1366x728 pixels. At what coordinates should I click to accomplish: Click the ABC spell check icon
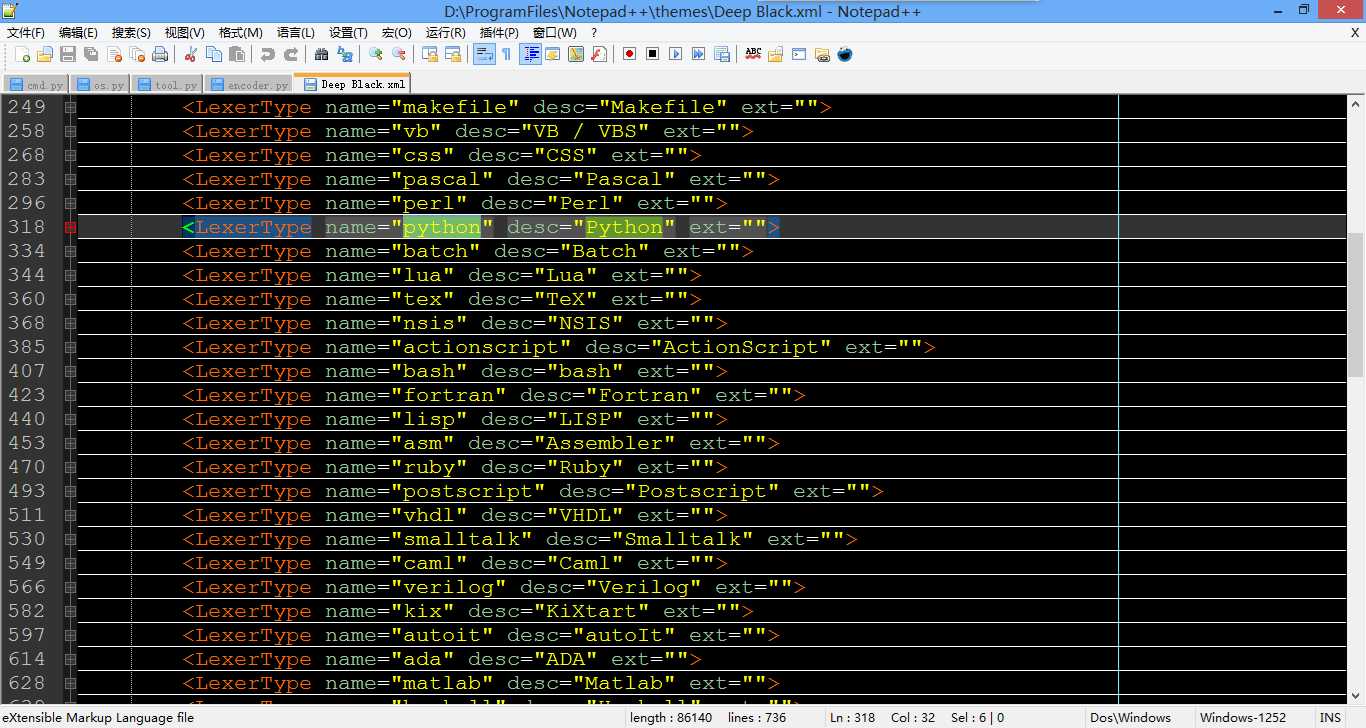point(753,54)
